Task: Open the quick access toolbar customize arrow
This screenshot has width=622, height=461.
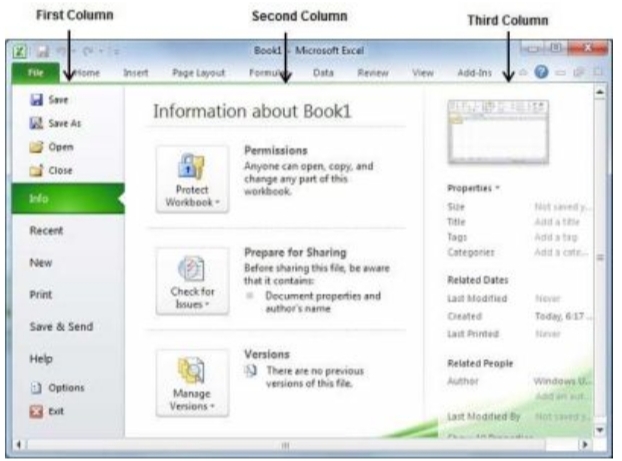Action: [x=115, y=51]
